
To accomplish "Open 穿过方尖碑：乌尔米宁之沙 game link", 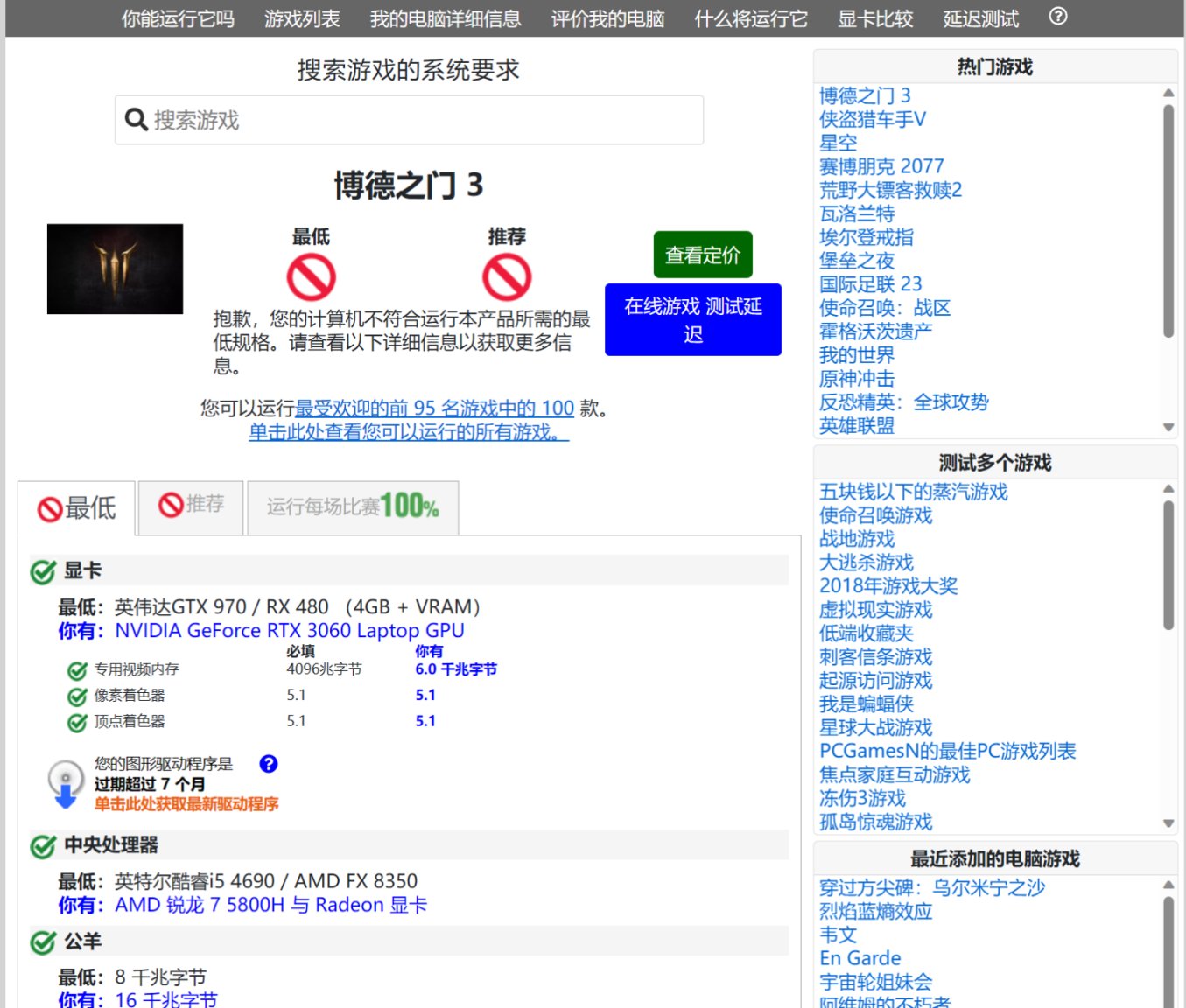I will (932, 887).
